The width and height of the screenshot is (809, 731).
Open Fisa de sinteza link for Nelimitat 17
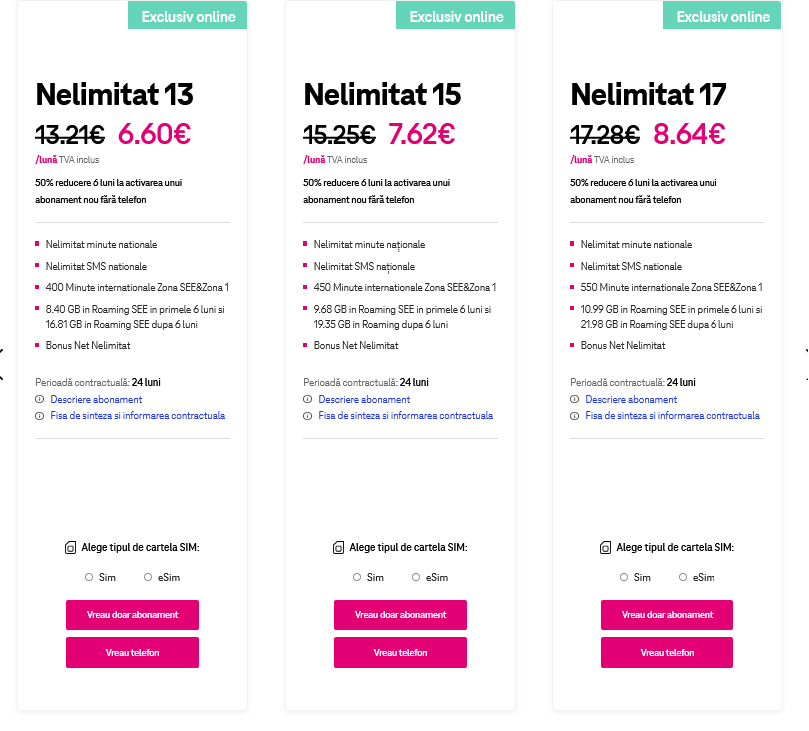click(x=672, y=416)
